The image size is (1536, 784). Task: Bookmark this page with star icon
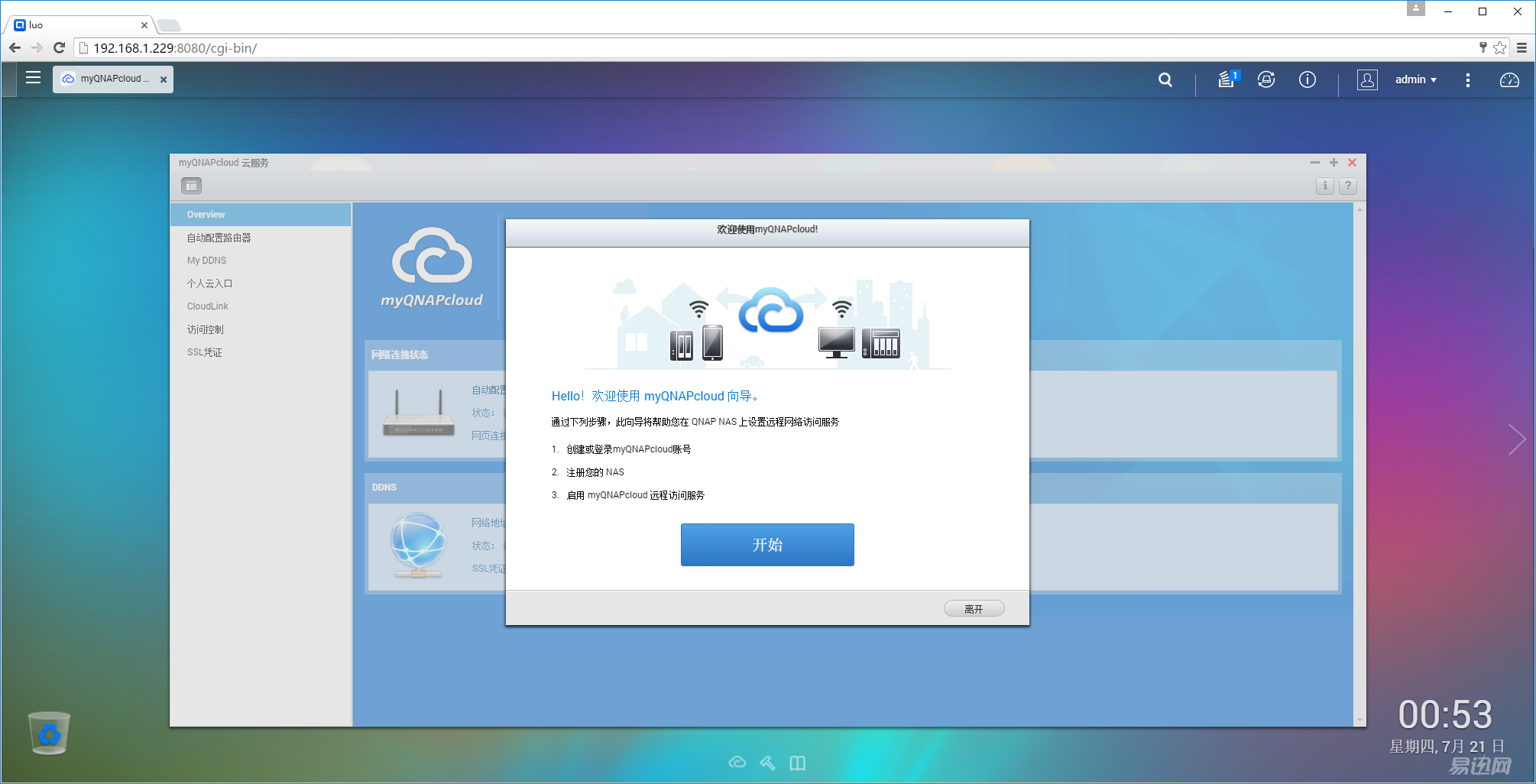1500,48
